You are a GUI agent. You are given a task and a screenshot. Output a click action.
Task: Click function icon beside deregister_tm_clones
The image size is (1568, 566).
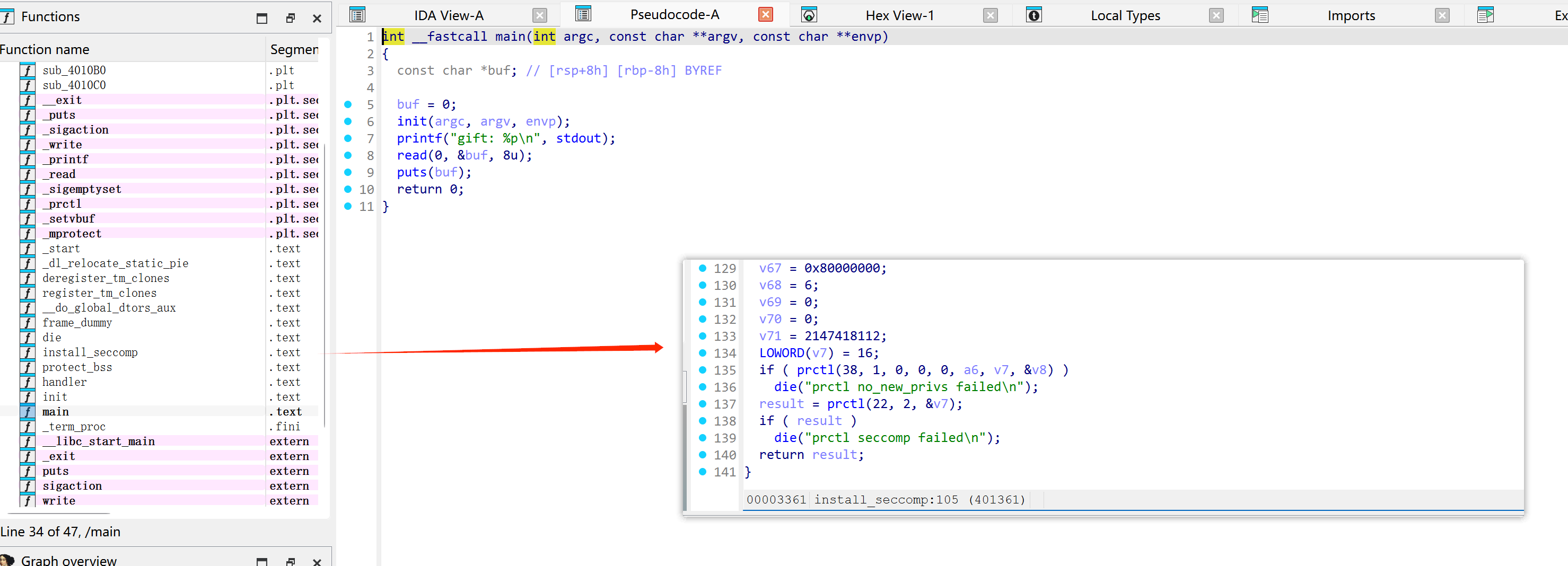click(x=28, y=278)
